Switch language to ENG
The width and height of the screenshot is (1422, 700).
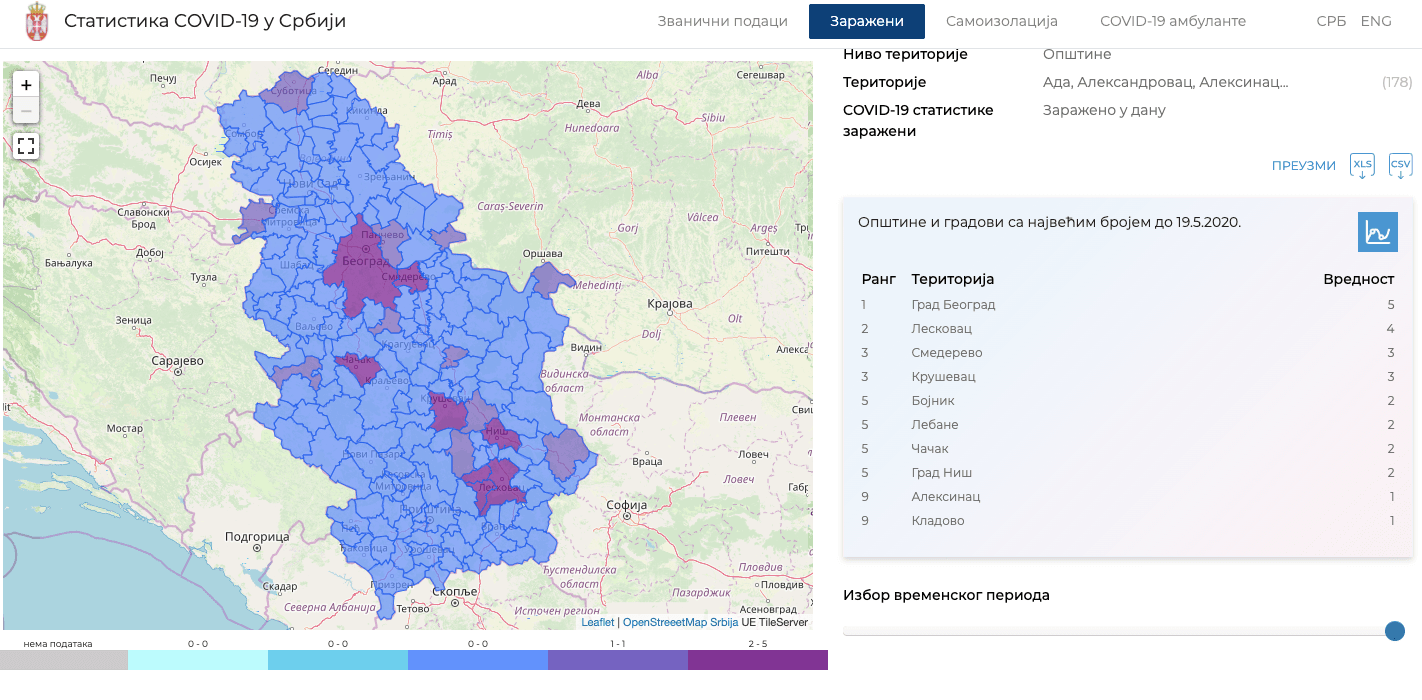1375,21
